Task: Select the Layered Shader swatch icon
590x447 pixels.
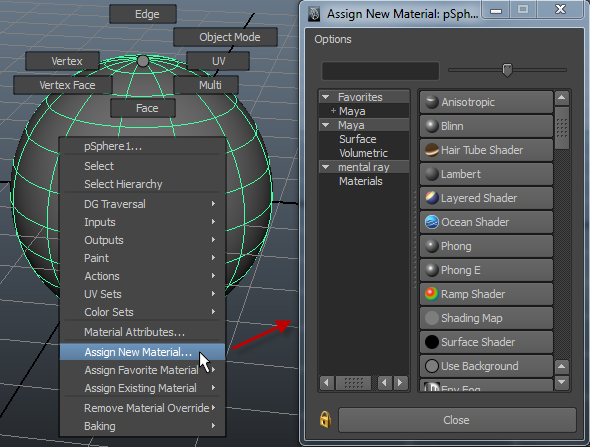Action: click(432, 198)
